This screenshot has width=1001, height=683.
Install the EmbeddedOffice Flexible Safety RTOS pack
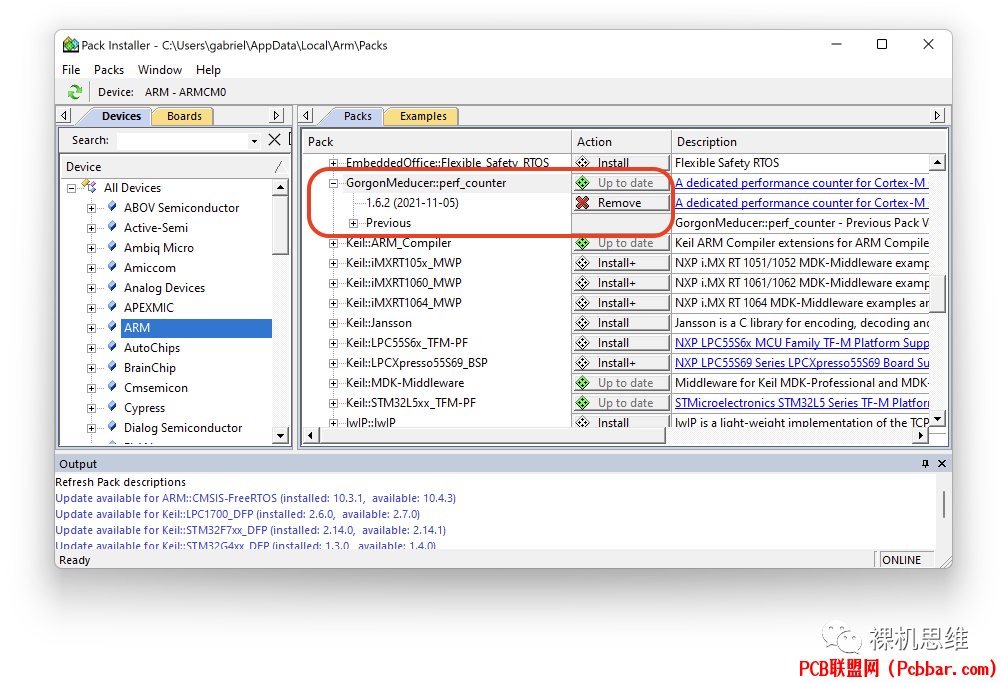(621, 163)
